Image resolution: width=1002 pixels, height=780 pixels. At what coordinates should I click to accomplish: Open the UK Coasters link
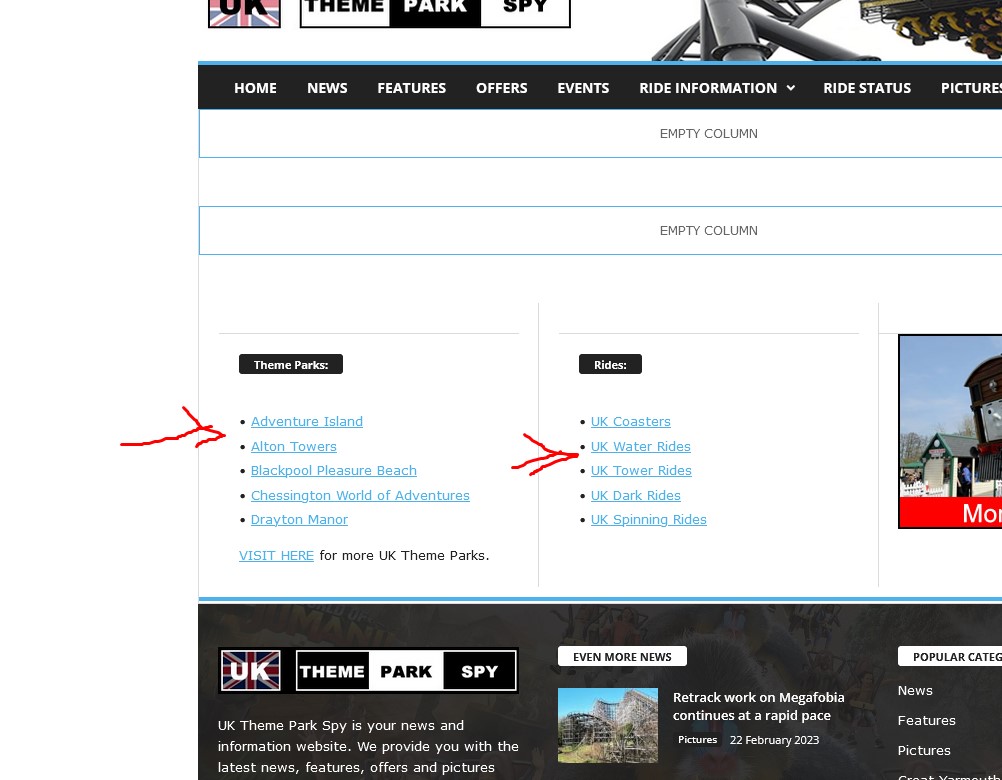point(631,422)
